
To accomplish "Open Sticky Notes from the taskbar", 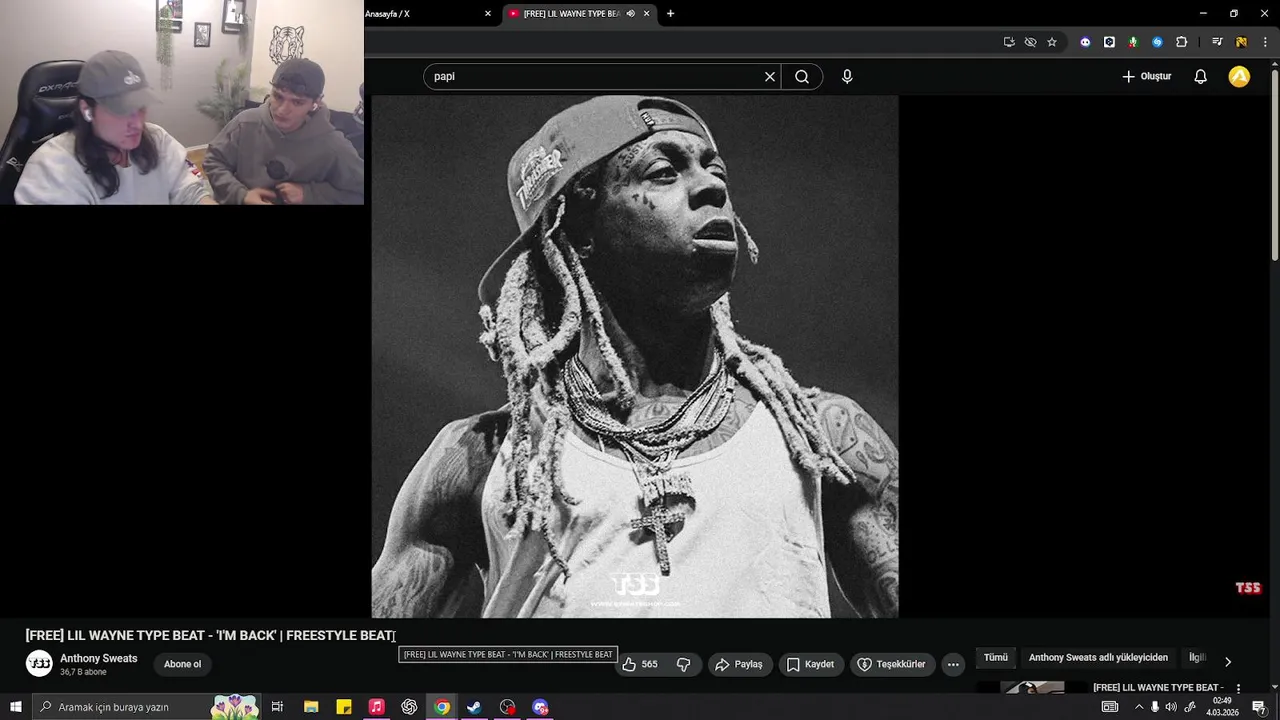I will [x=344, y=707].
